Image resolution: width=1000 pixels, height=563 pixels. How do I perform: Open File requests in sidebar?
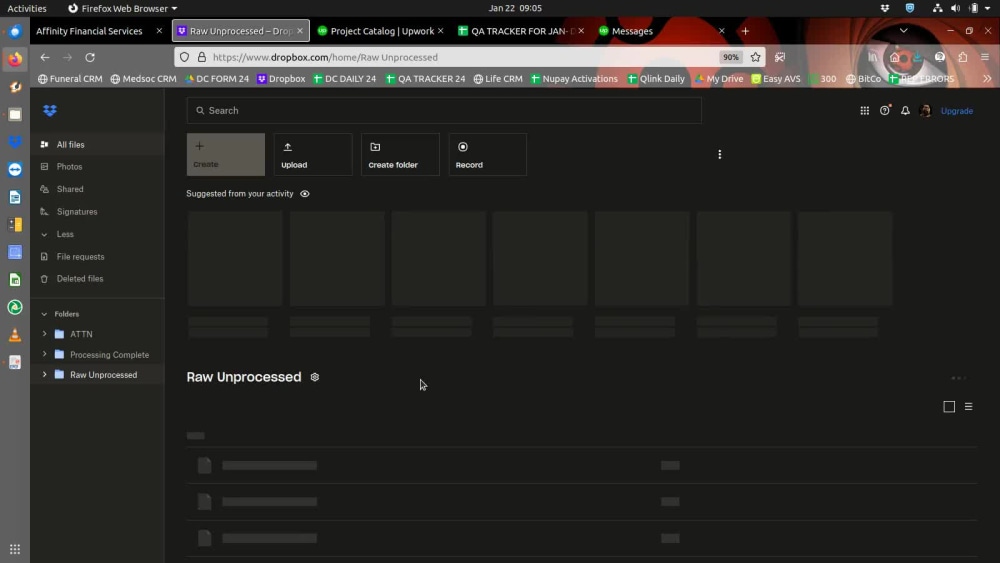(80, 256)
